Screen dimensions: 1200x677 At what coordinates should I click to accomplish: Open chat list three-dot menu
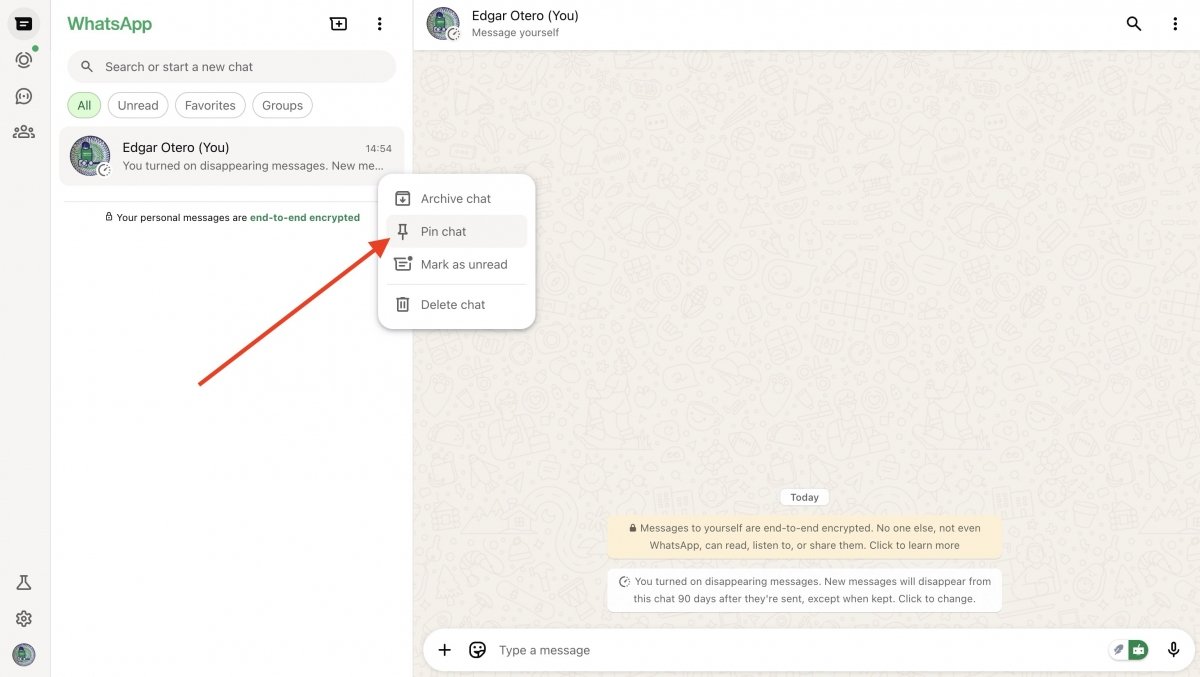(x=380, y=24)
